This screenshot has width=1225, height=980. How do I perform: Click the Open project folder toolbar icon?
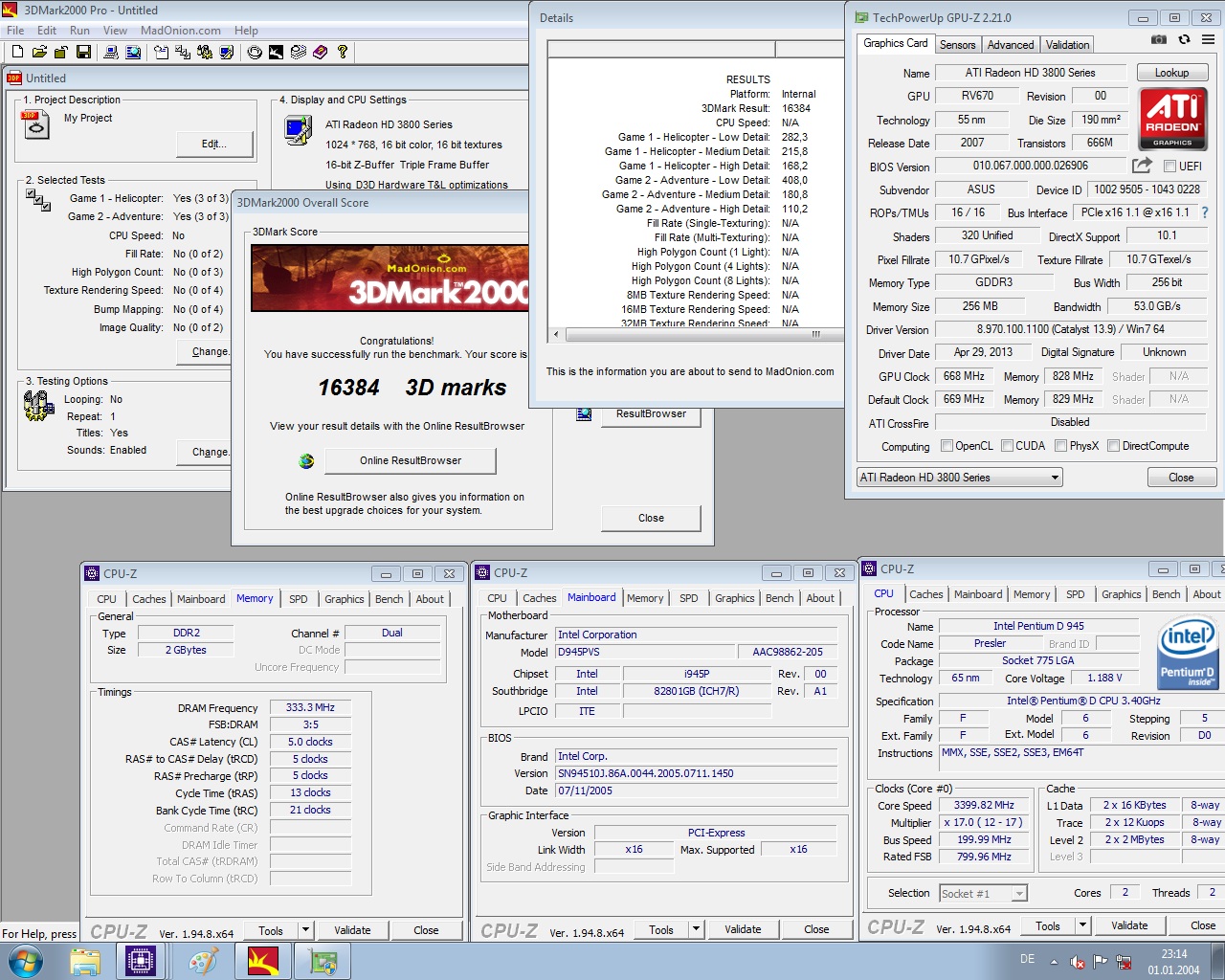pyautogui.click(x=39, y=52)
